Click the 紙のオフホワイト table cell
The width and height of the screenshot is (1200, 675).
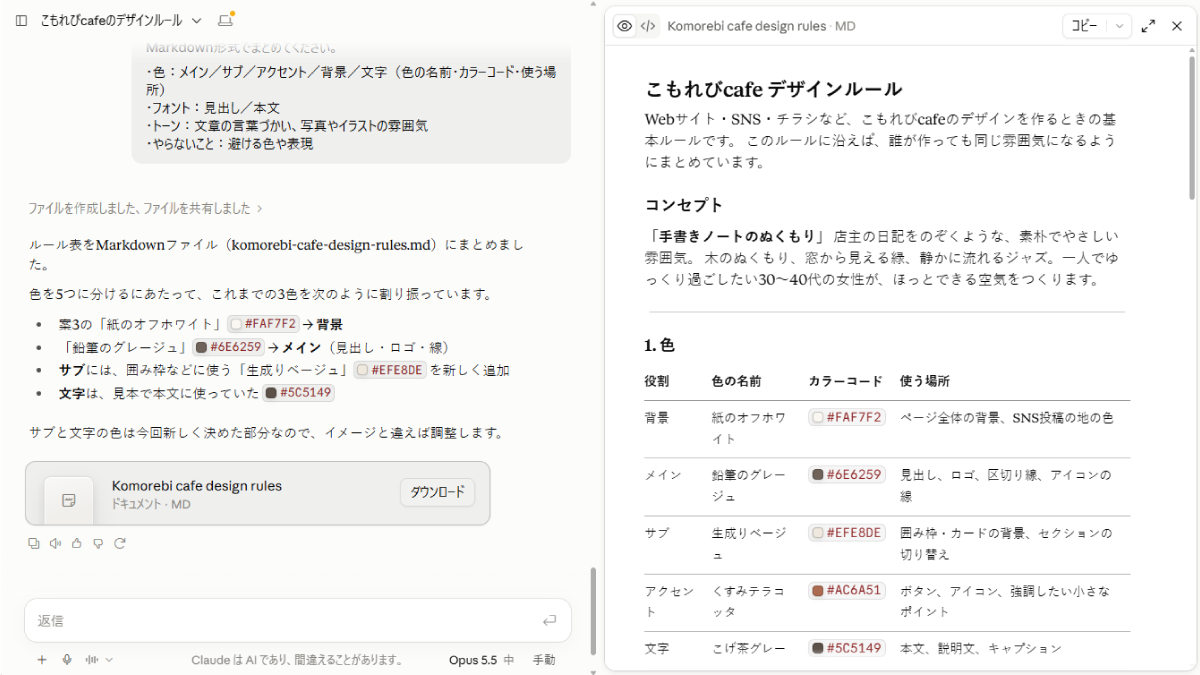pyautogui.click(x=748, y=428)
